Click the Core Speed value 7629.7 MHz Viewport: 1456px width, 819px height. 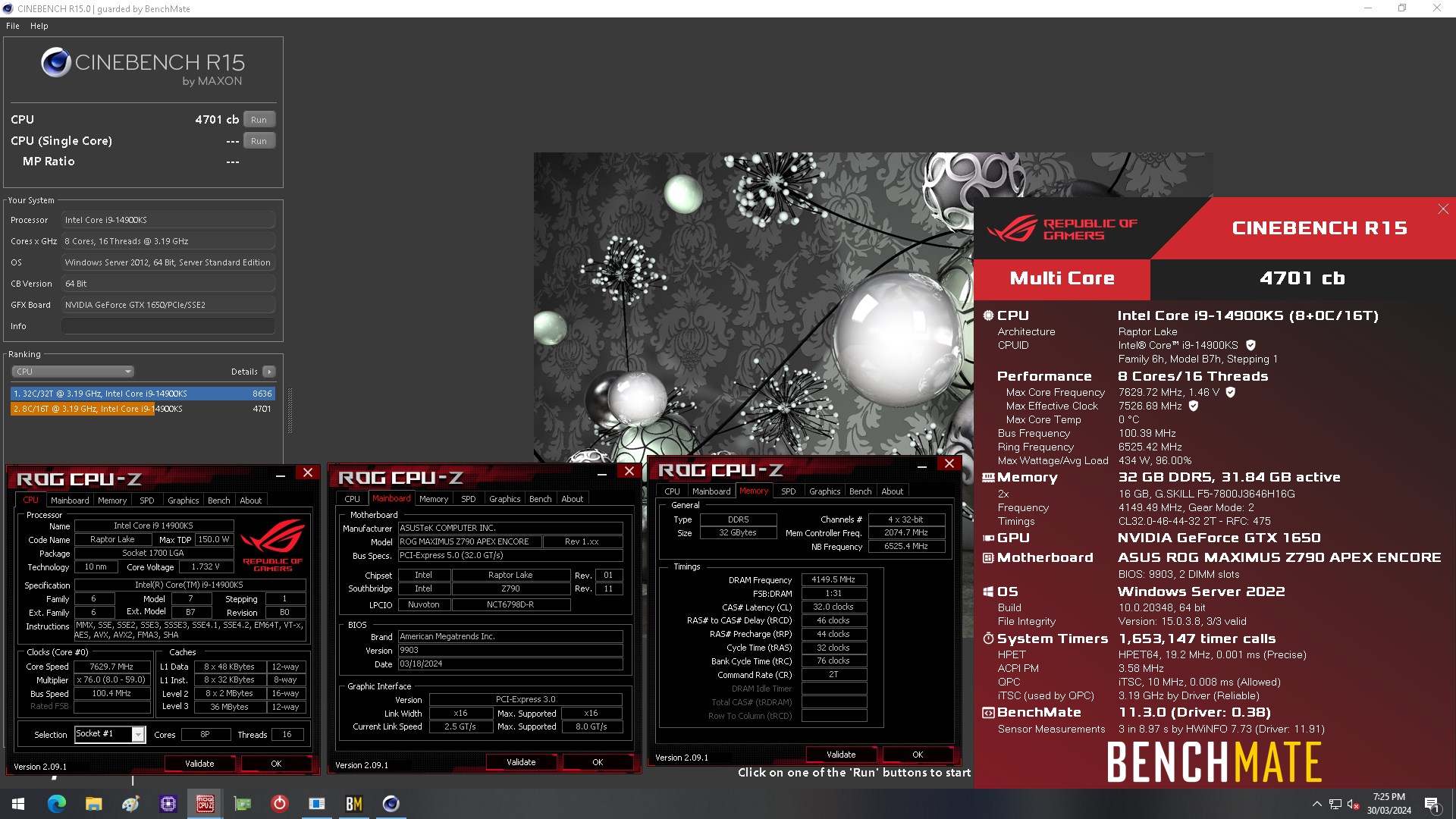click(111, 667)
